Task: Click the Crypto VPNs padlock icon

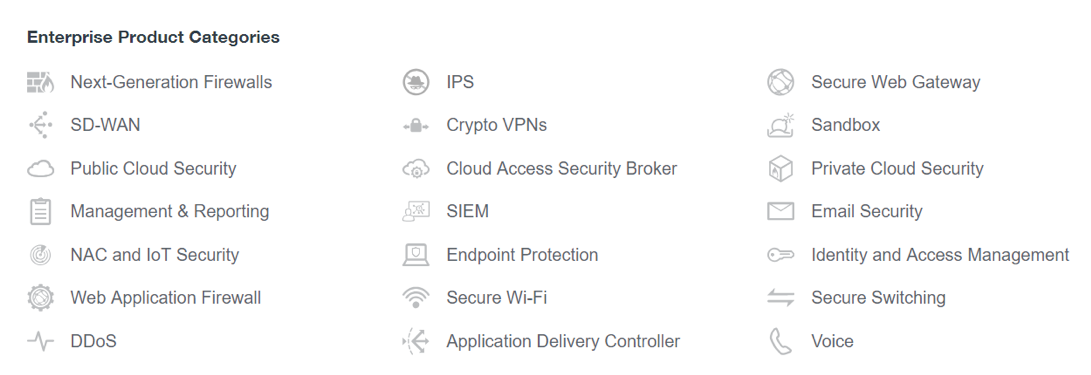Action: tap(416, 126)
